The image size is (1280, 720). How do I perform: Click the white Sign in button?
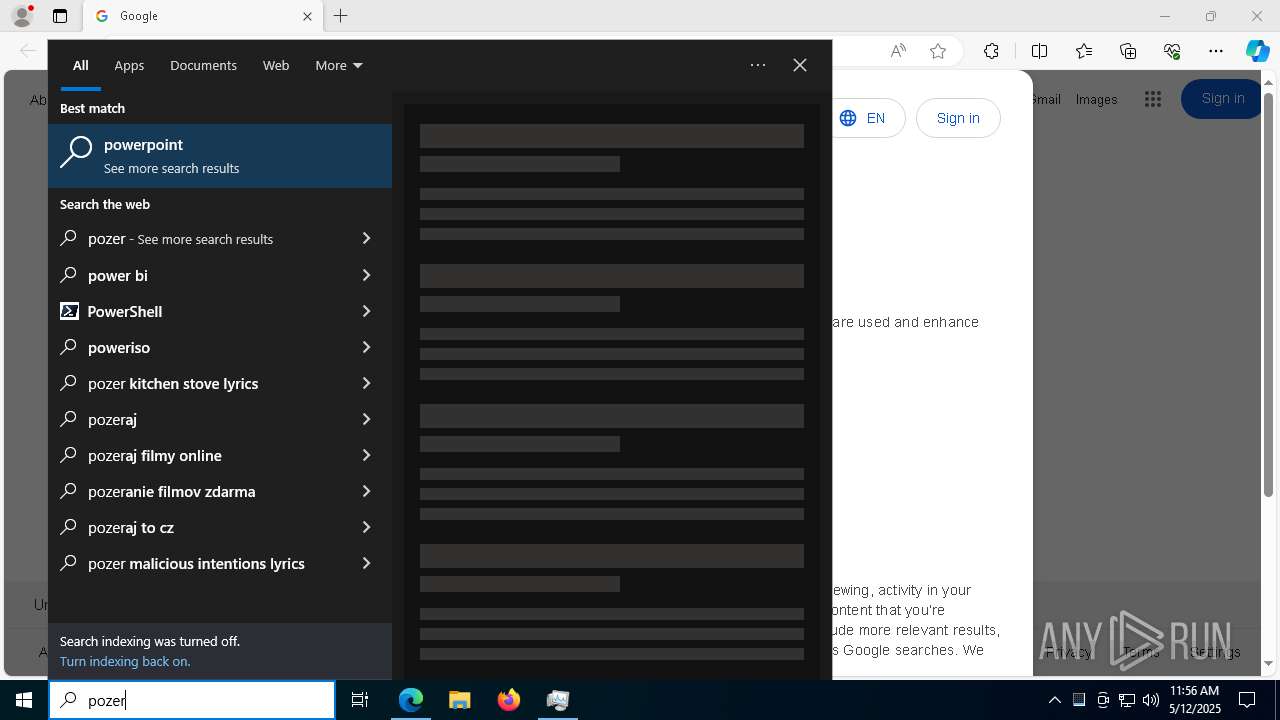[x=958, y=118]
